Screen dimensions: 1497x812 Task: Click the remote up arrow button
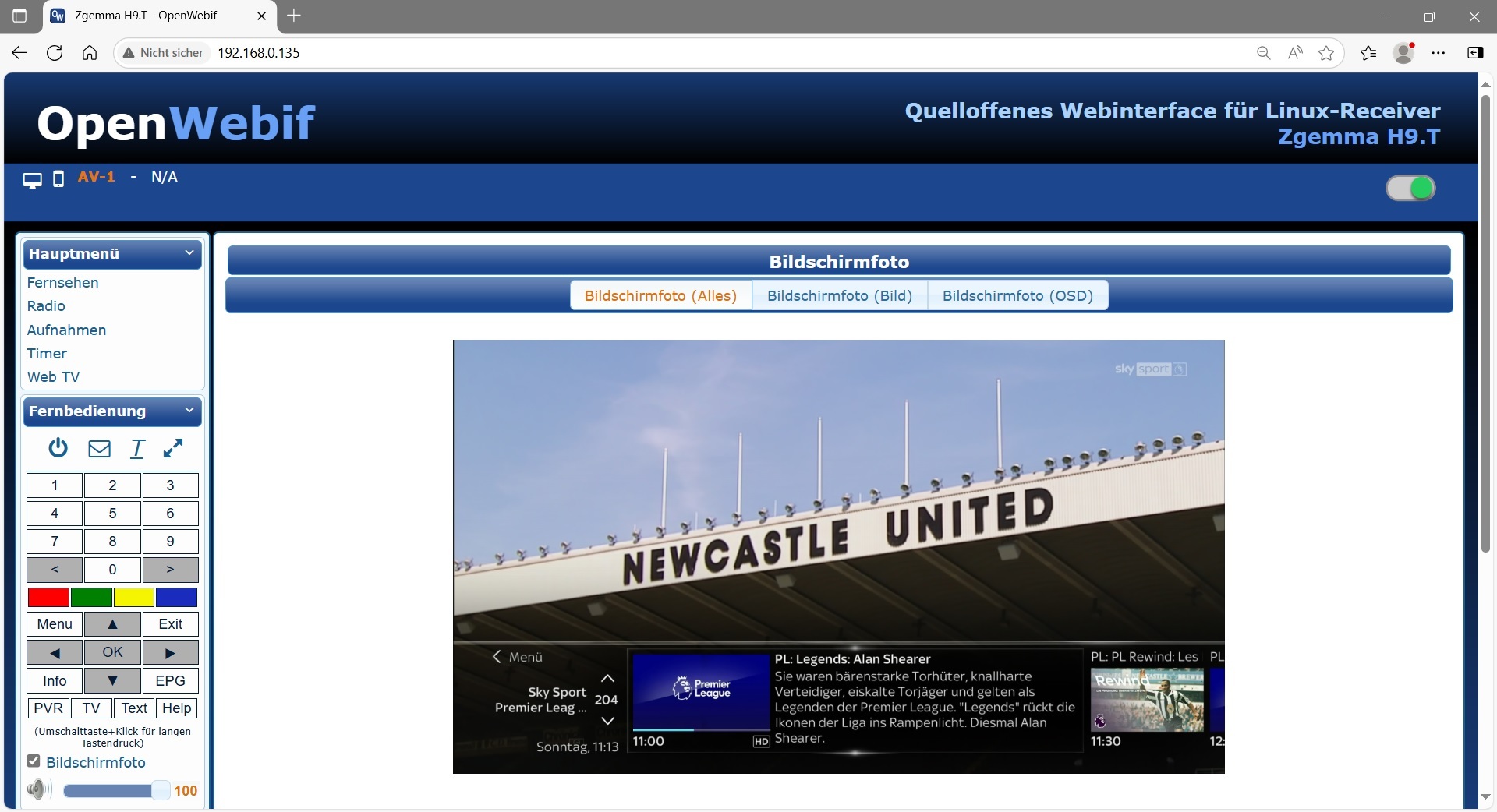click(x=112, y=624)
